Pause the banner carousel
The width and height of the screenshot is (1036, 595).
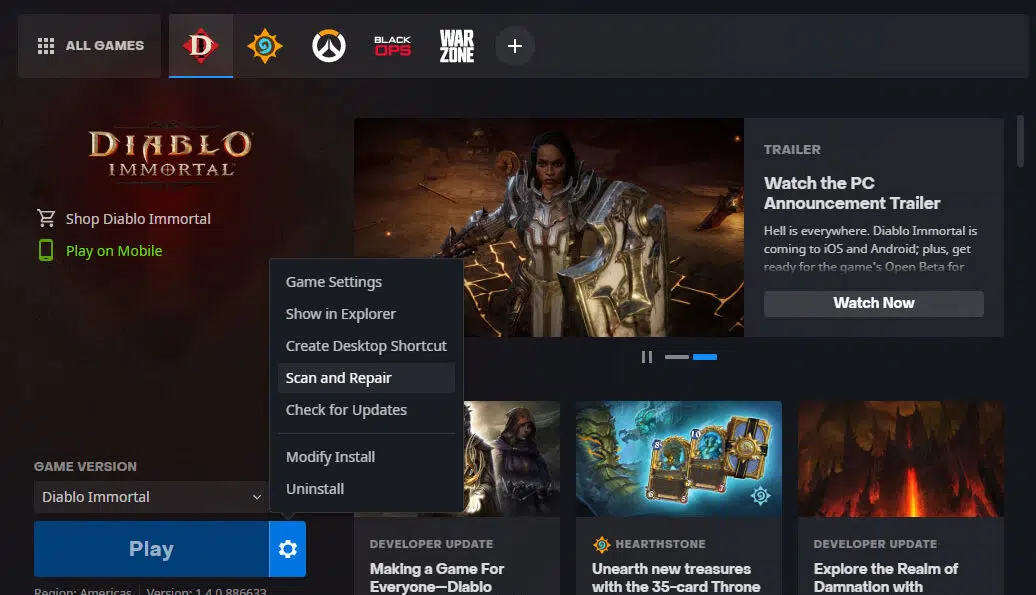647,357
